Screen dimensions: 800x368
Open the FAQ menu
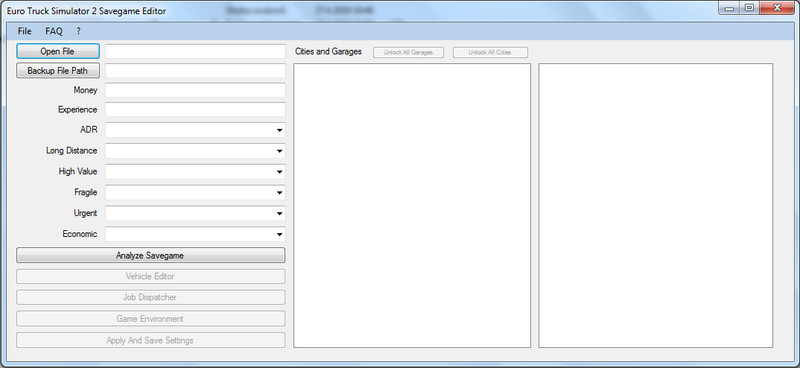(54, 31)
